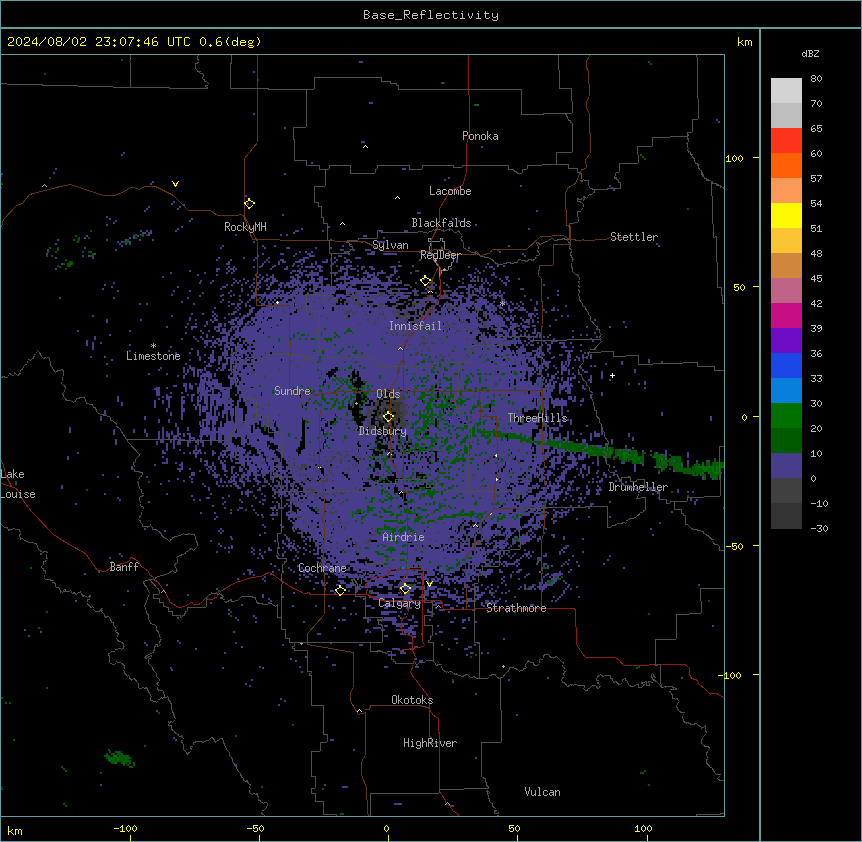Viewport: 862px width, 842px height.
Task: Click the Drumheller label
Action: [638, 487]
